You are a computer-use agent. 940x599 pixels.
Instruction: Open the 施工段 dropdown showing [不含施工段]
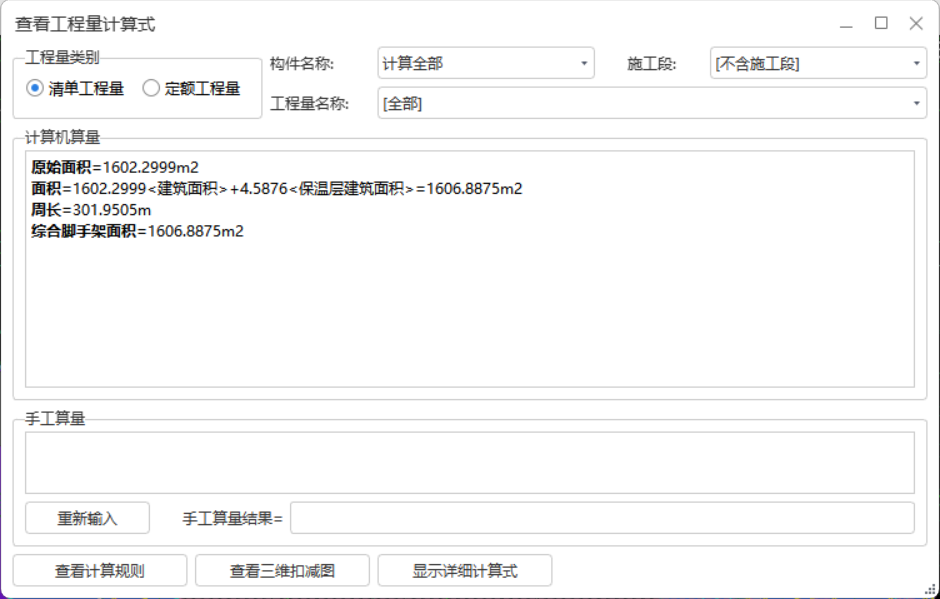[x=818, y=63]
